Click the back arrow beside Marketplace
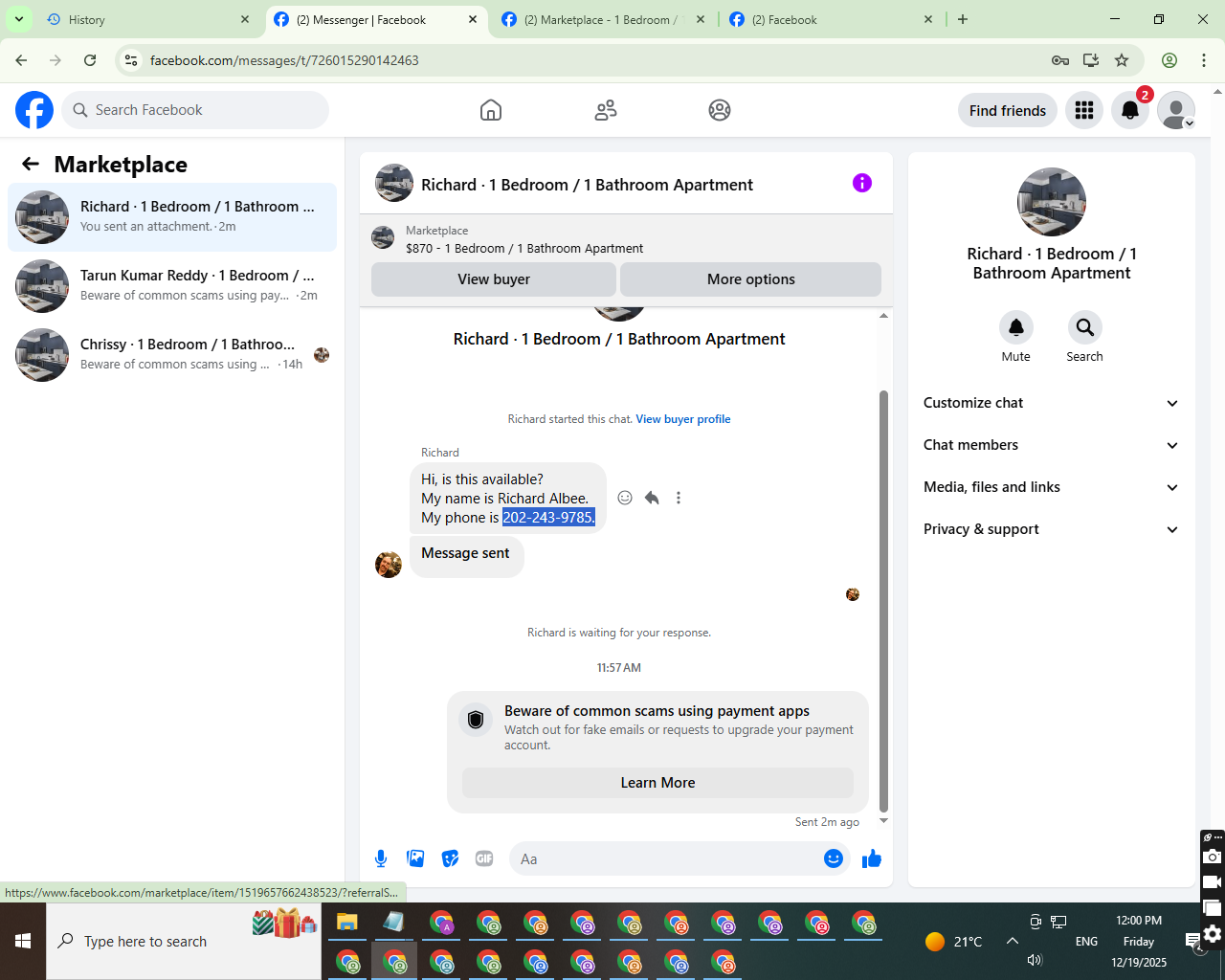 click(31, 164)
